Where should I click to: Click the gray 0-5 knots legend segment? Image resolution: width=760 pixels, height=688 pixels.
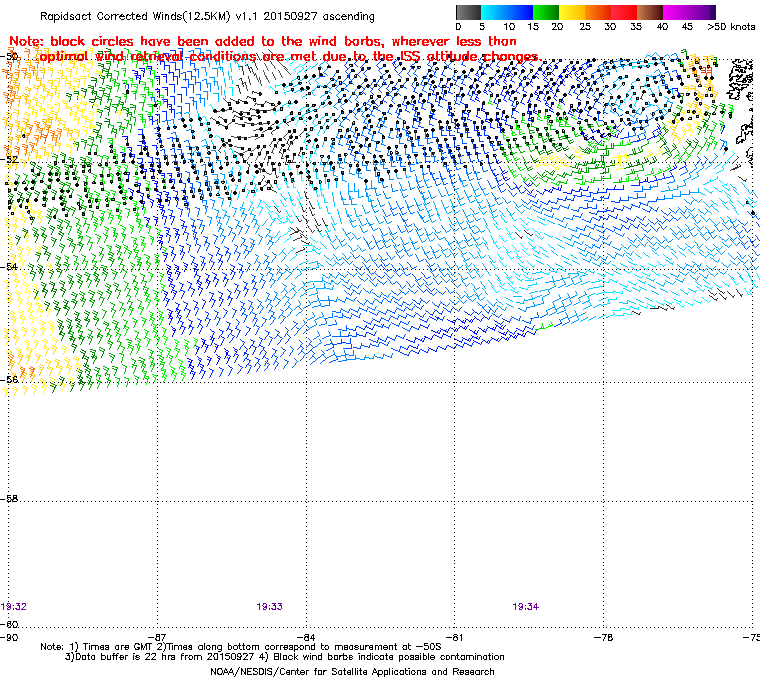[468, 12]
